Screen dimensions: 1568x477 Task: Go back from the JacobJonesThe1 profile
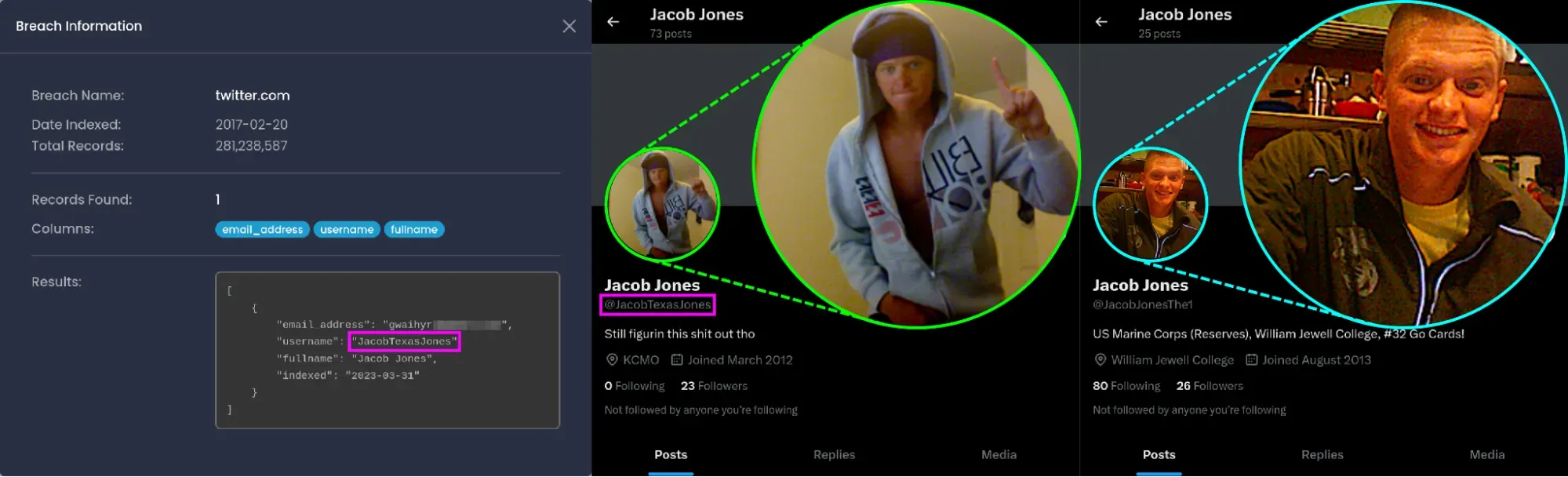[1101, 22]
